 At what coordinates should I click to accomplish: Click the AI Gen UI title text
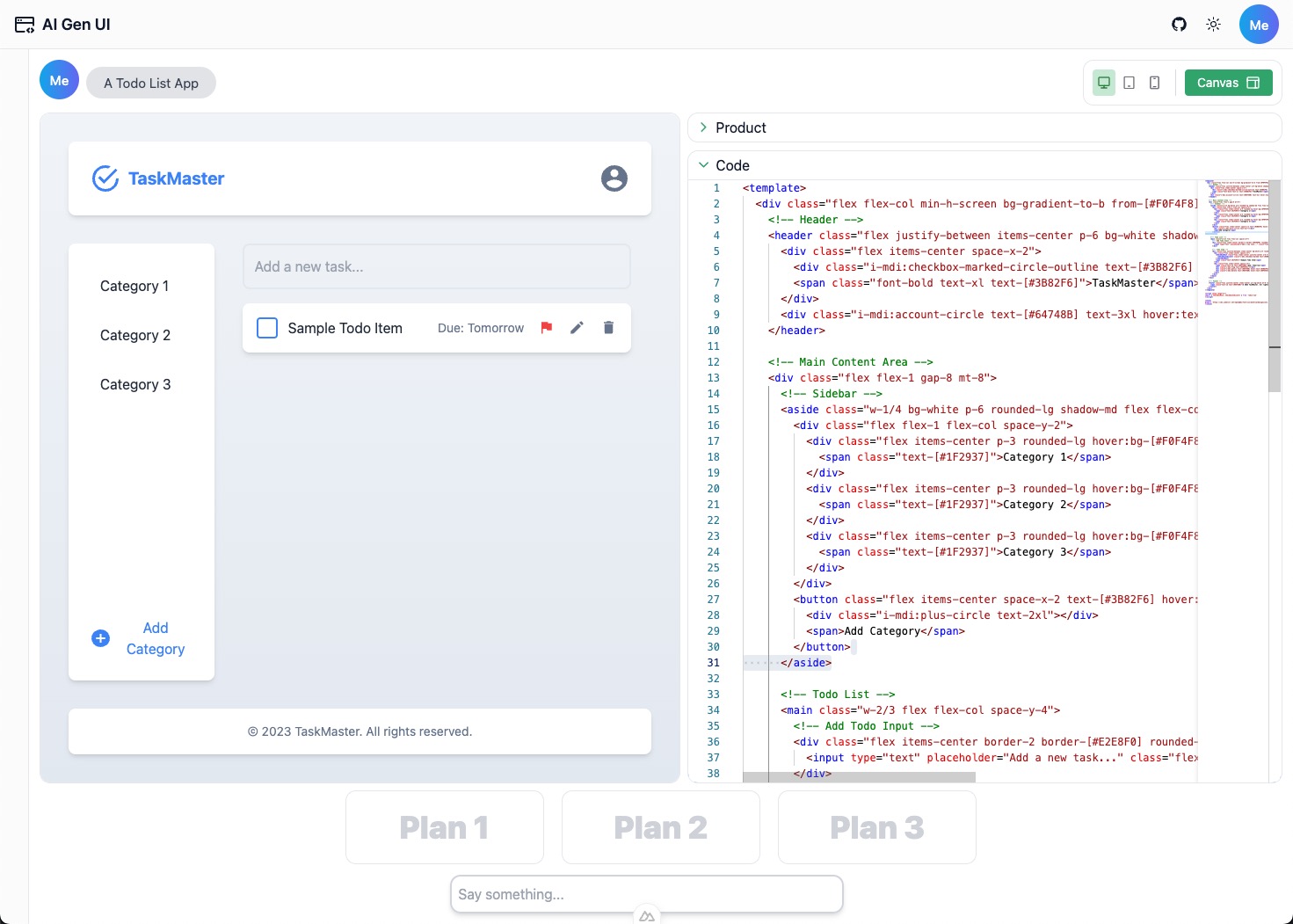click(x=76, y=25)
